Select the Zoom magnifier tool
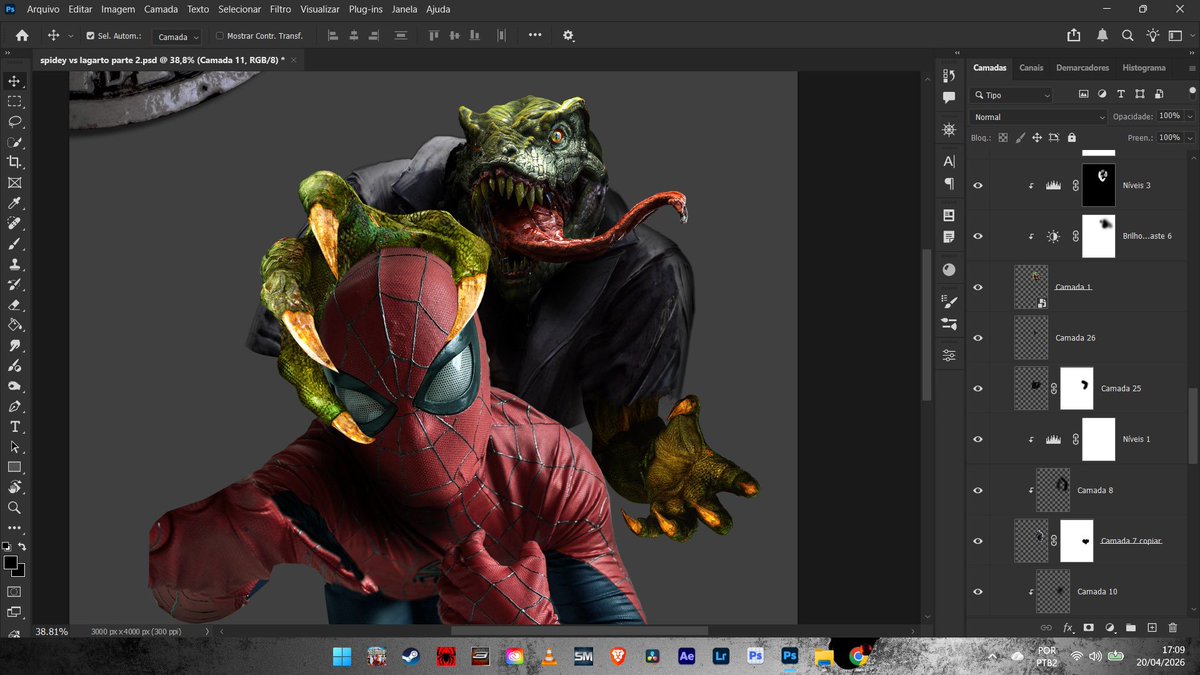 (x=14, y=508)
